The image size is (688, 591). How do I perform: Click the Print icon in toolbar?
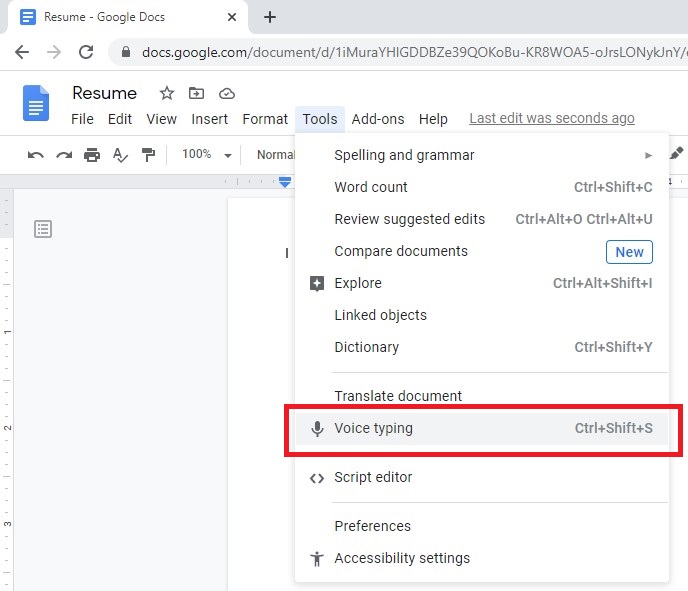coord(92,155)
